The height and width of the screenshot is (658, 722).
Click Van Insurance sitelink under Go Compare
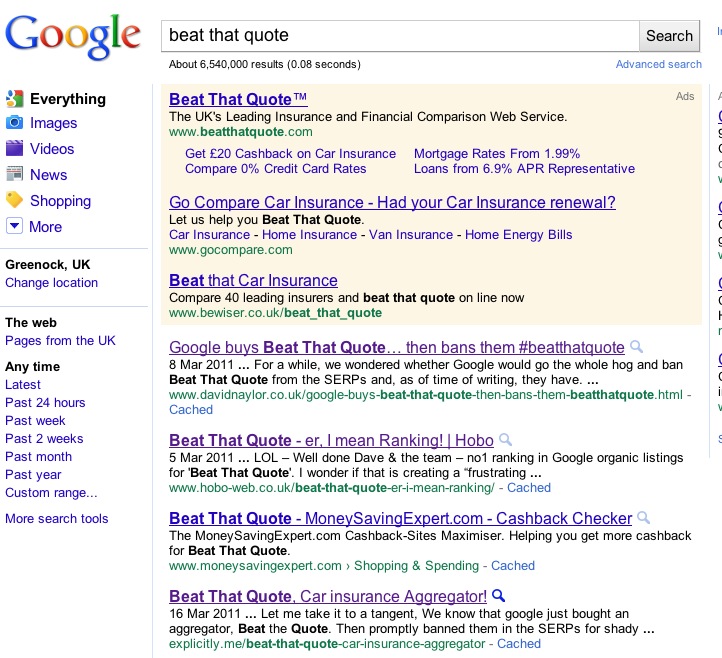pyautogui.click(x=411, y=234)
